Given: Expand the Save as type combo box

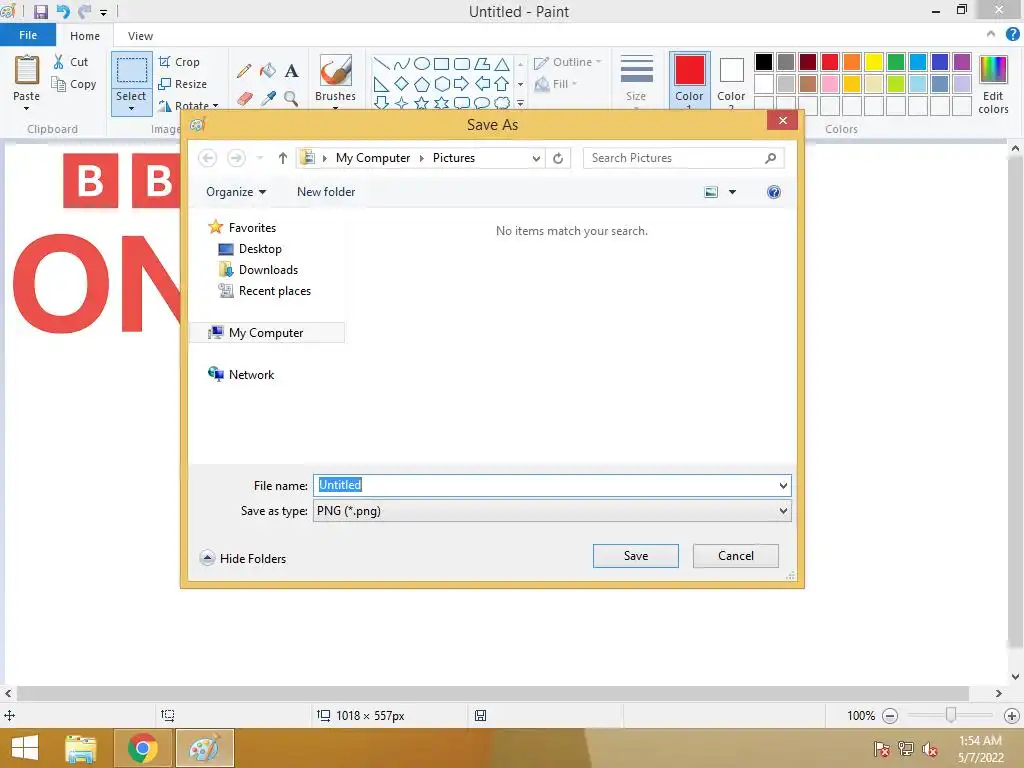Looking at the screenshot, I should 783,511.
